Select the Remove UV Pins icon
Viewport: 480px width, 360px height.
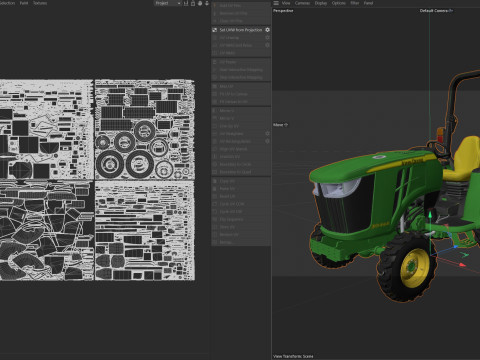pyautogui.click(x=215, y=13)
